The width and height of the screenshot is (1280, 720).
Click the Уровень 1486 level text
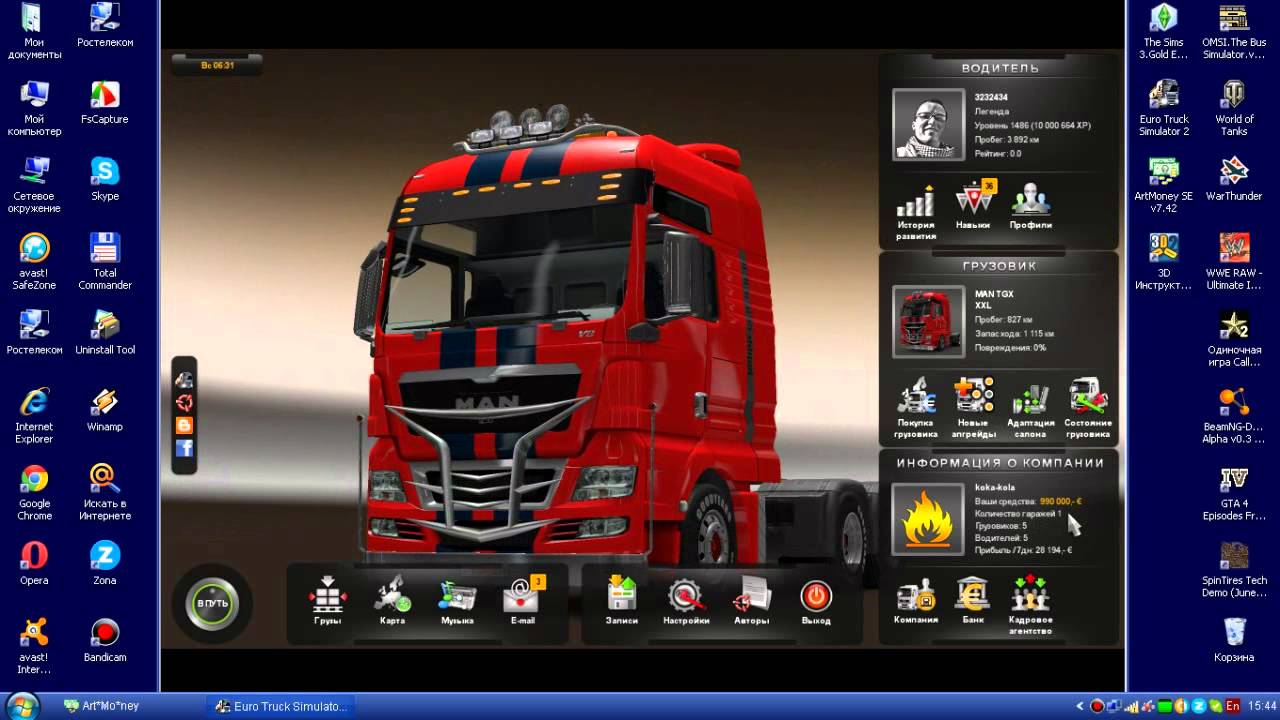1033,125
